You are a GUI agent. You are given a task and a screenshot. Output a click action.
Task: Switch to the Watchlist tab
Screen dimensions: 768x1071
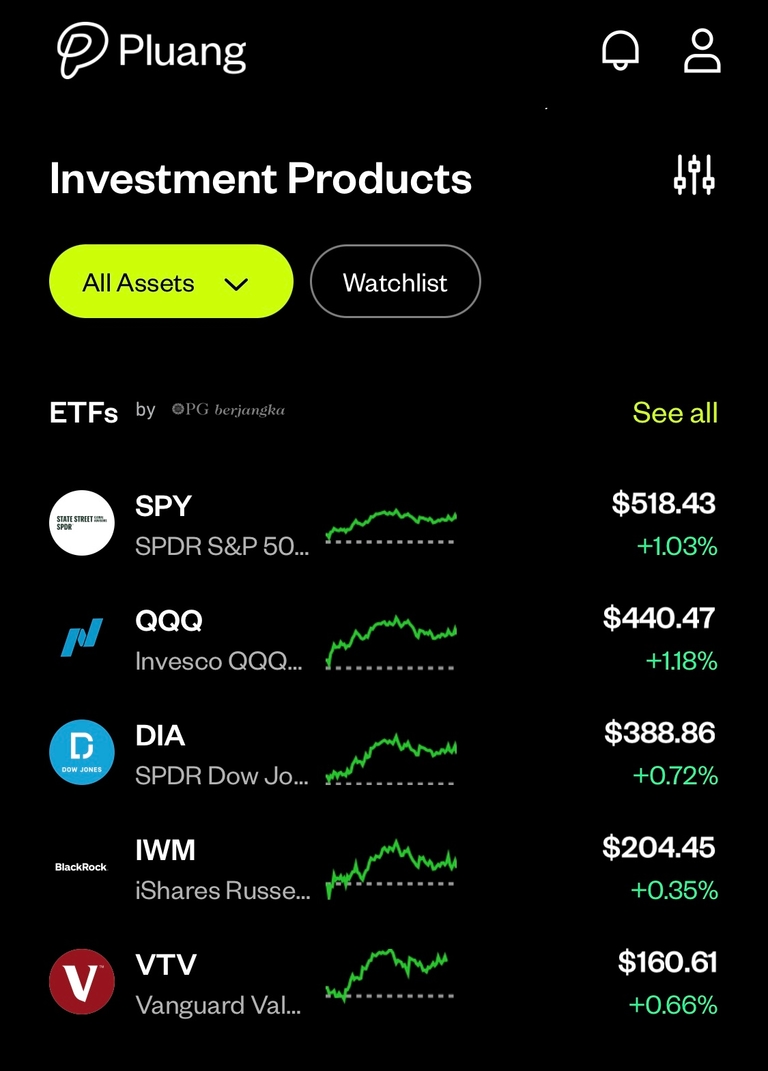click(x=395, y=283)
